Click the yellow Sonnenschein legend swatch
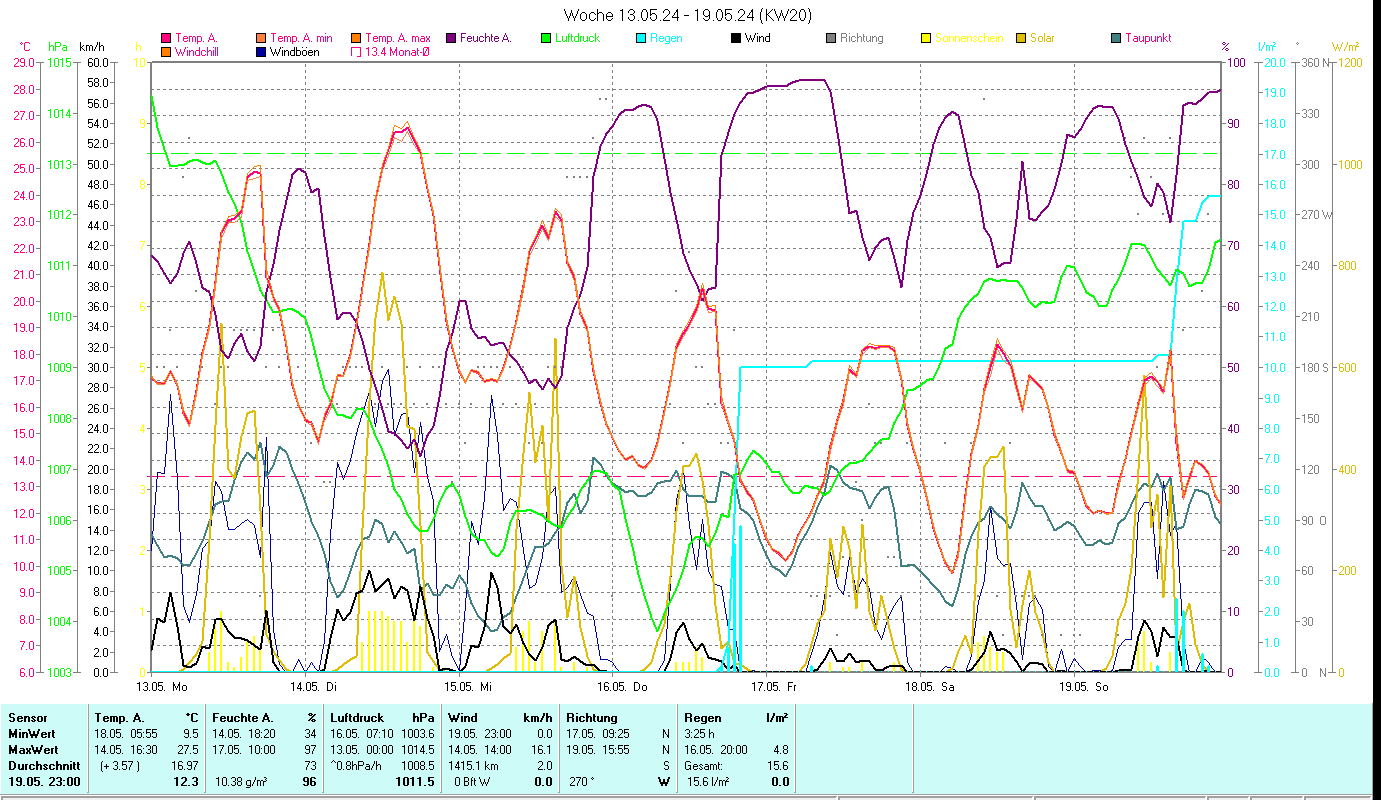 point(927,38)
